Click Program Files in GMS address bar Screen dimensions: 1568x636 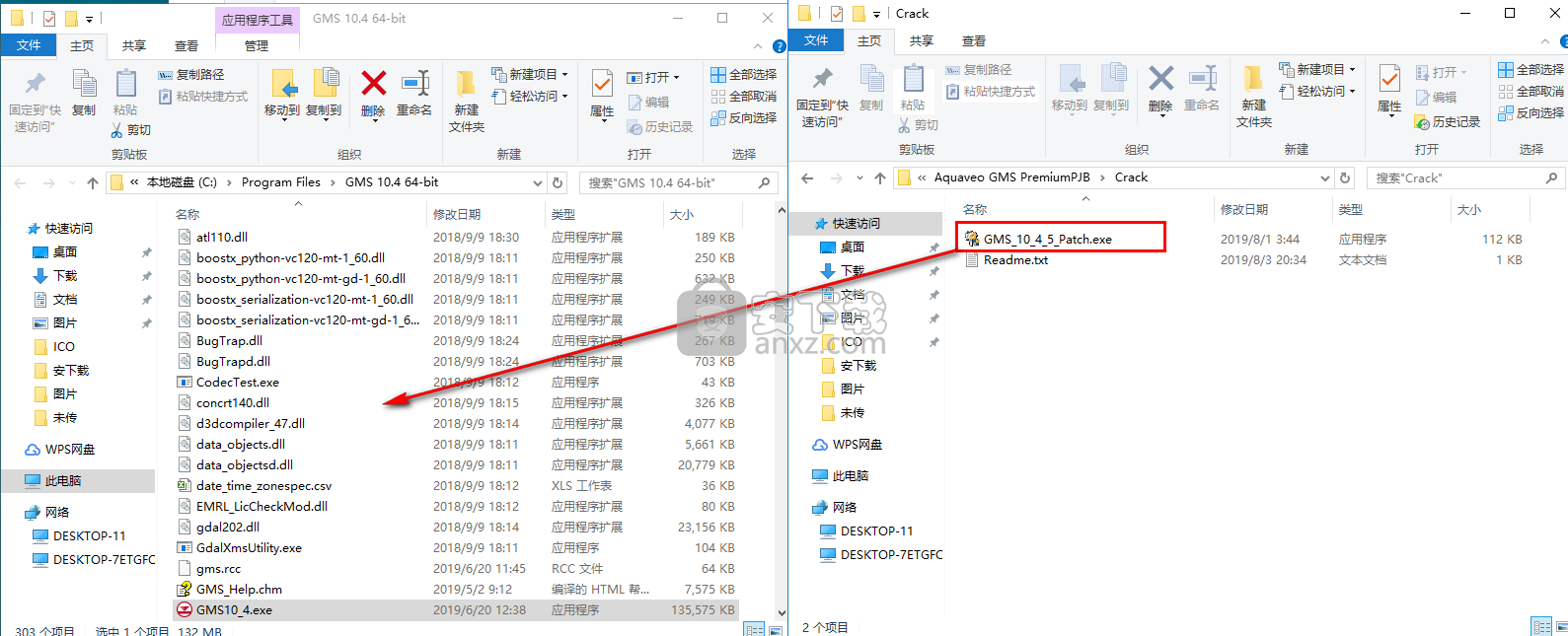click(x=281, y=183)
